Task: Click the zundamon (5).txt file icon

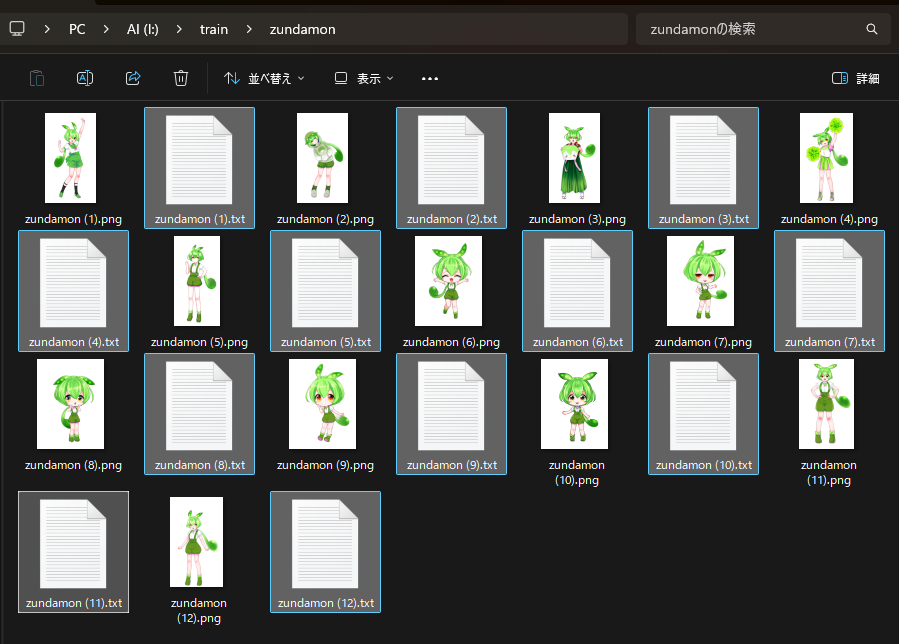Action: point(325,283)
